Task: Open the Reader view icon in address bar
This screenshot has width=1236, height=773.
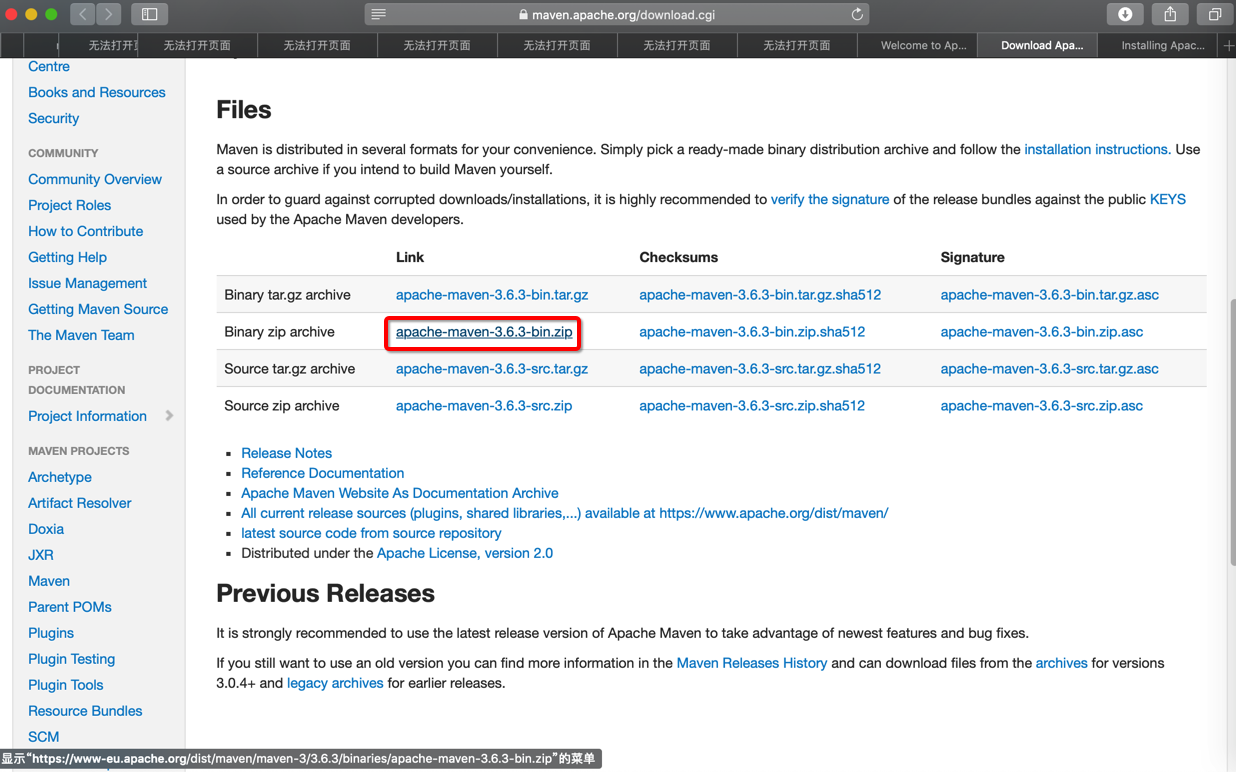Action: coord(378,15)
